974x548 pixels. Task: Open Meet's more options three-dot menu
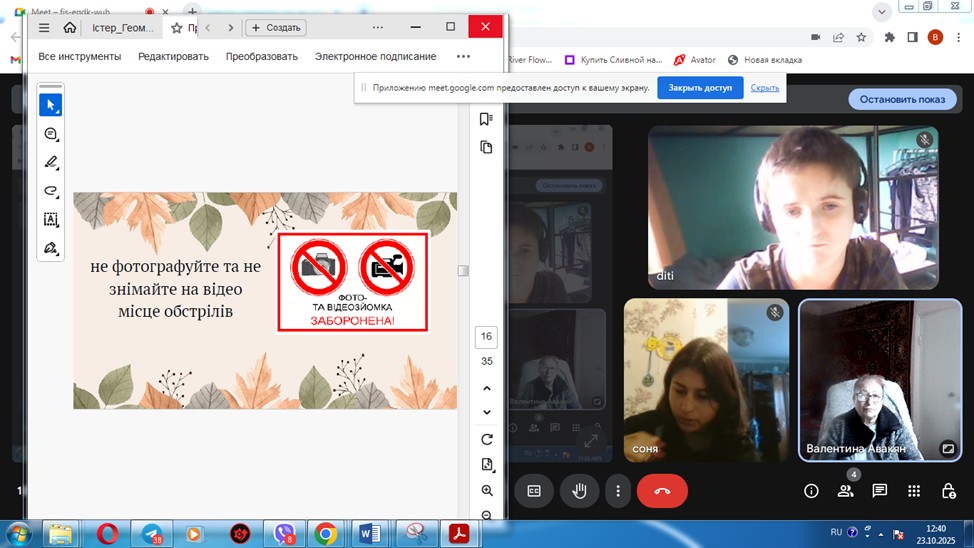(619, 491)
